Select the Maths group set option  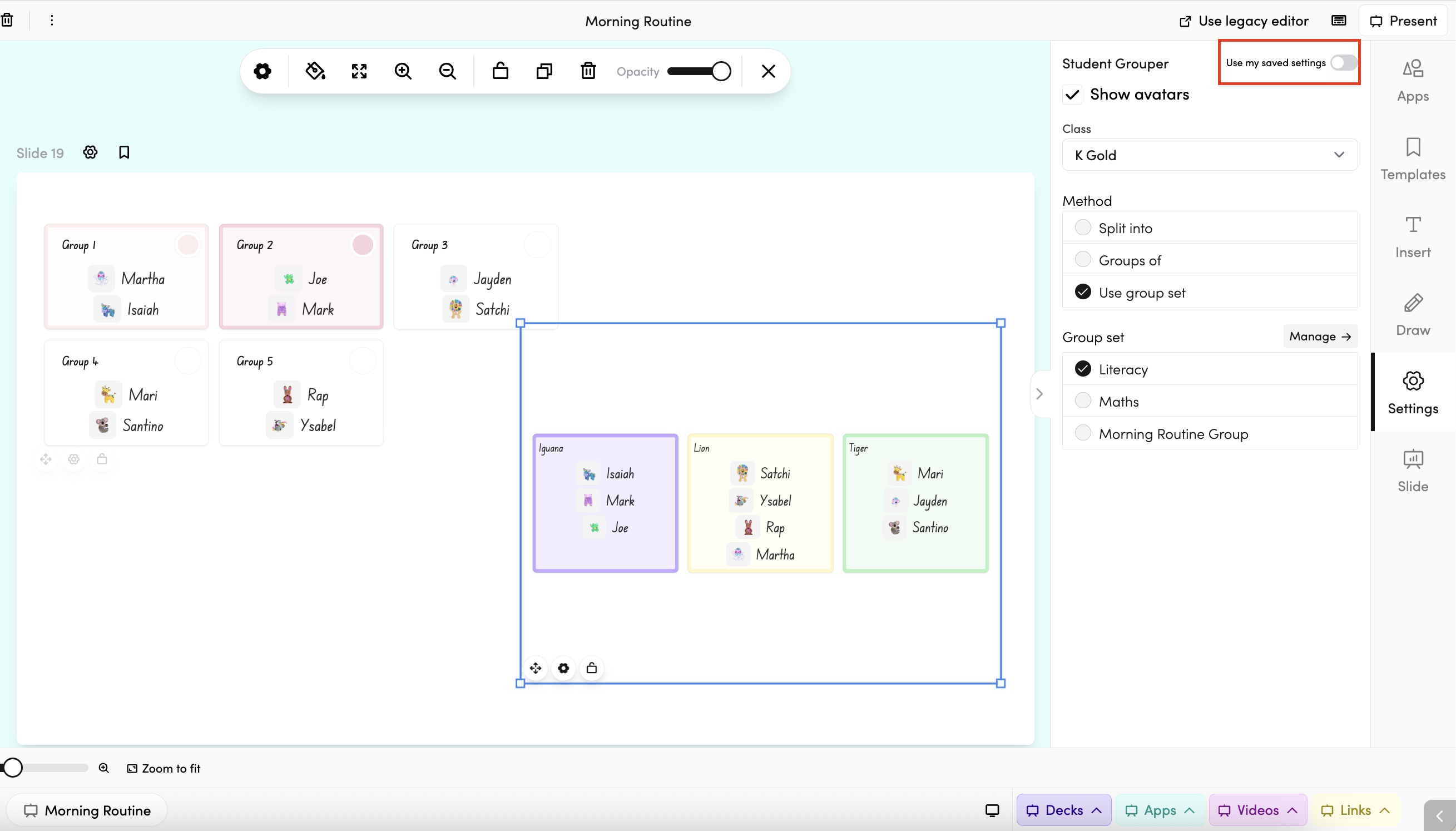(x=1082, y=401)
